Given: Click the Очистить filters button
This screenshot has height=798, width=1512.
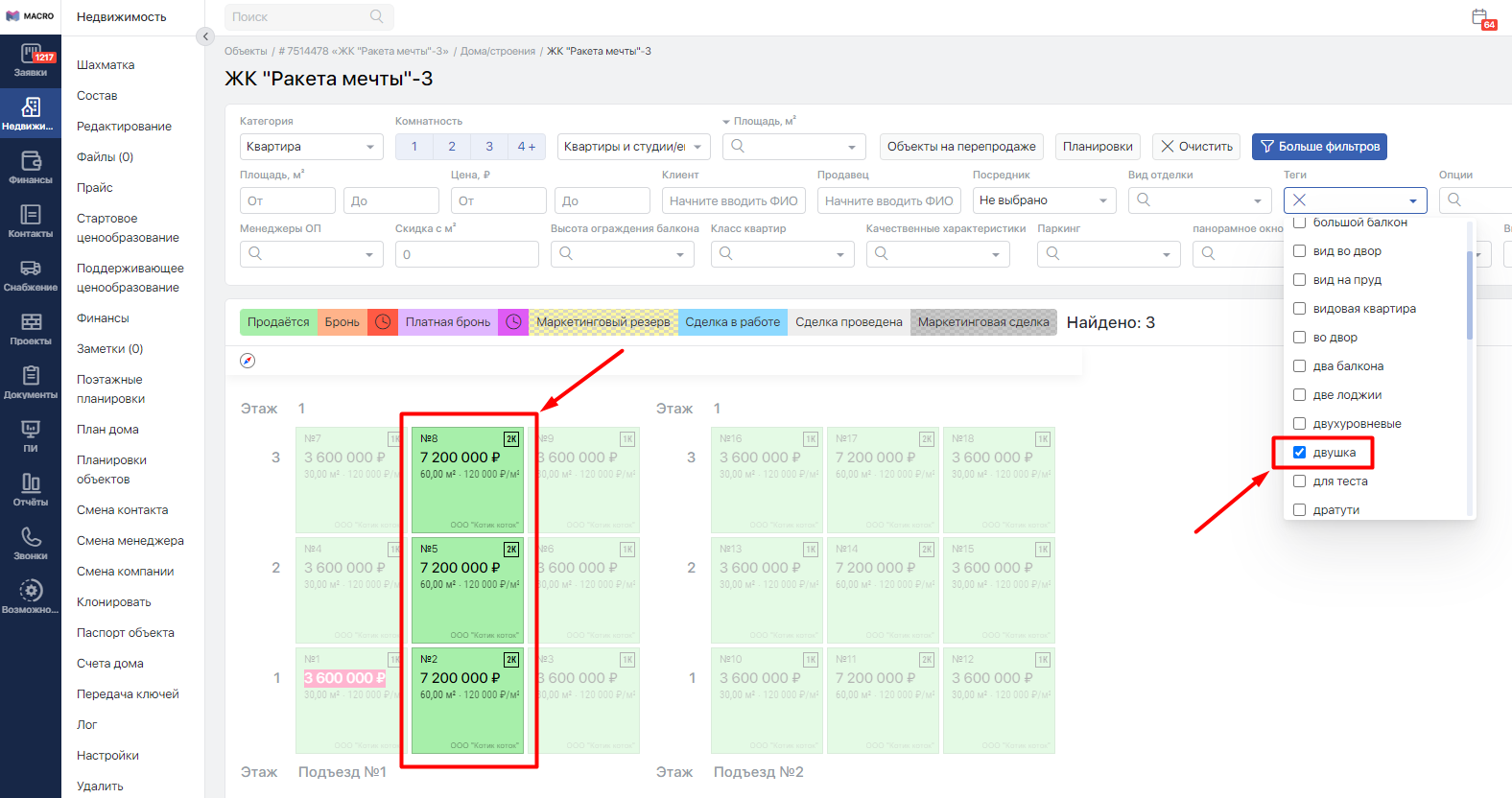Looking at the screenshot, I should click(1196, 147).
